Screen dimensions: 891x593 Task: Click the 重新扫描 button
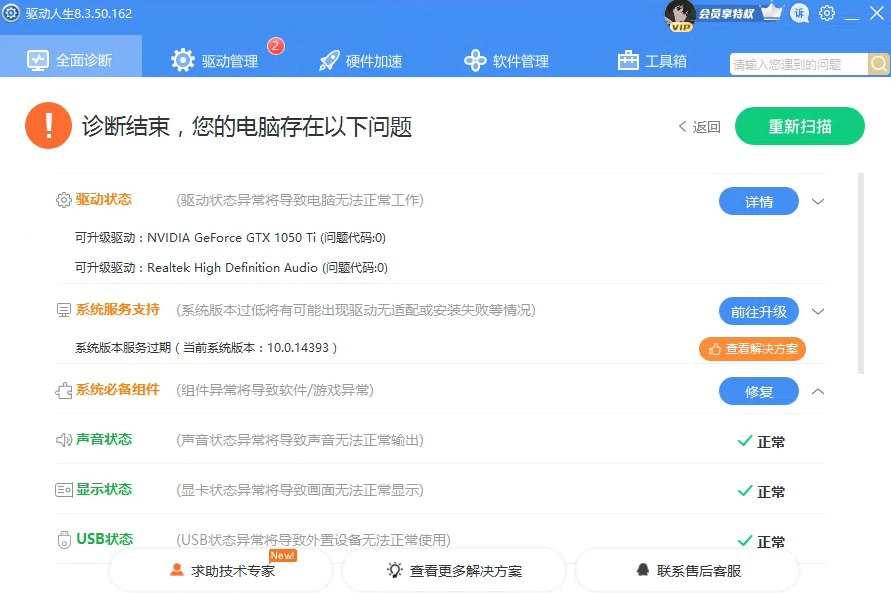pyautogui.click(x=800, y=126)
